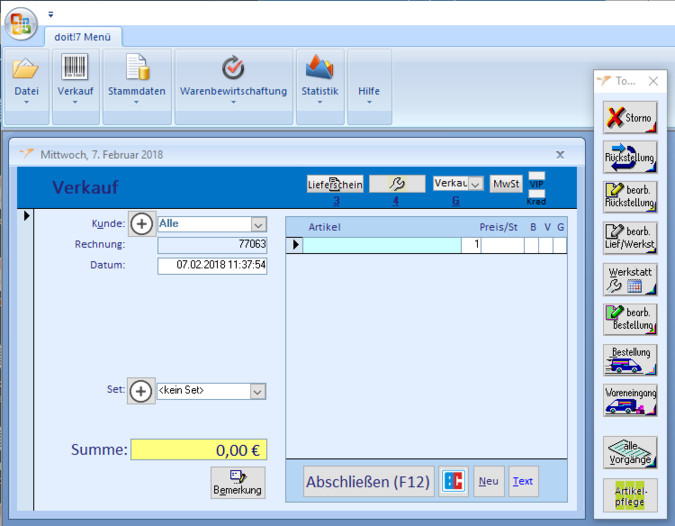Open the Werkstatt wrench calendar button
This screenshot has width=675, height=526.
tap(630, 279)
